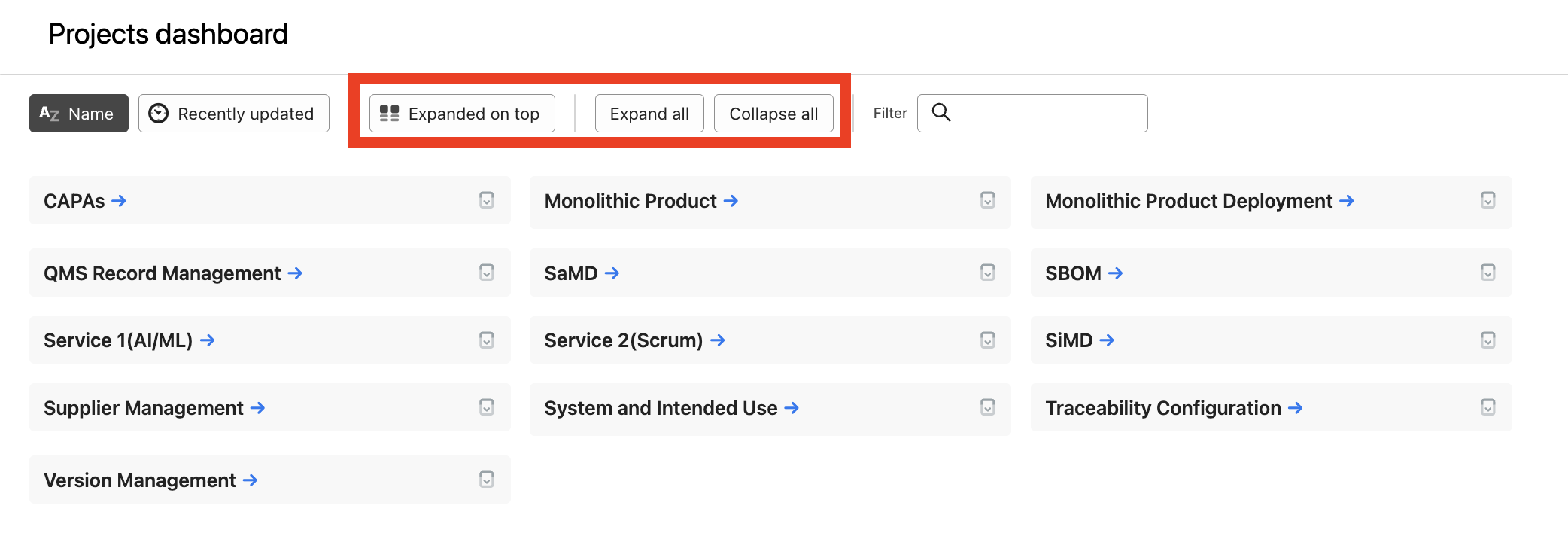Screen dimensions: 1568x542
Task: Open Traceability Configuration arrow icon
Action: (1296, 408)
